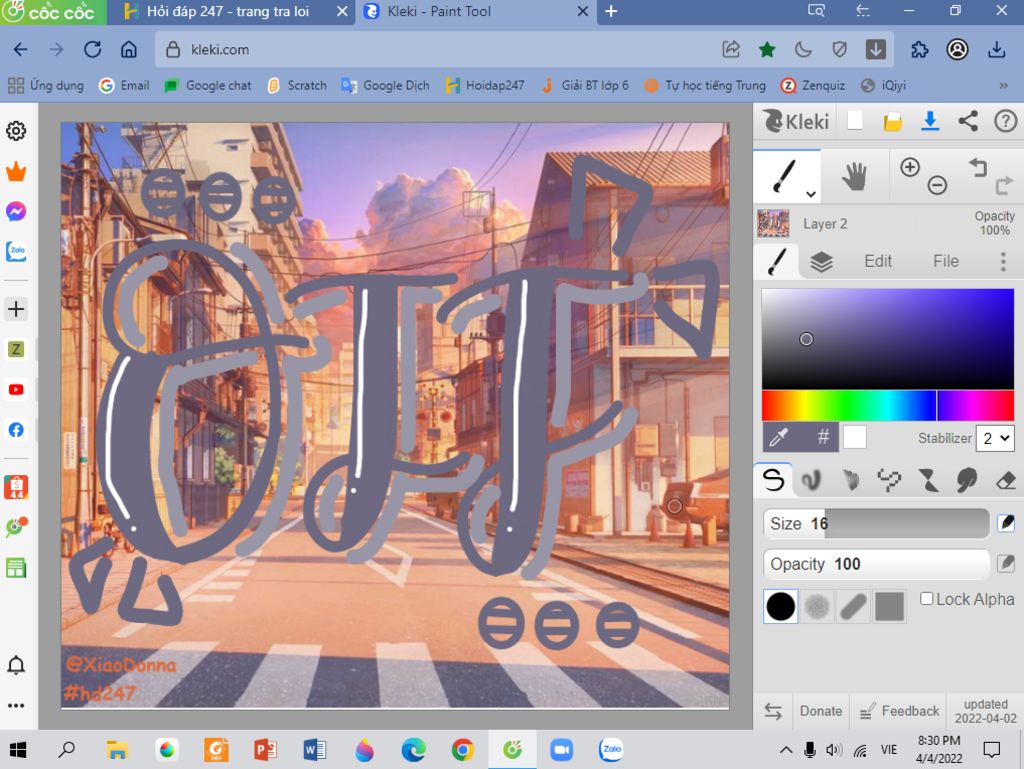Expand brush tool options chevron
Image resolution: width=1024 pixels, height=769 pixels.
(x=810, y=194)
